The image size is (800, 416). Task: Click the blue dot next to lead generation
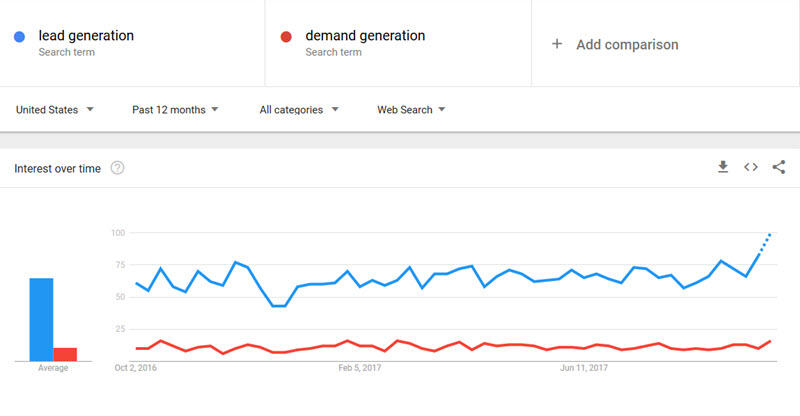[20, 37]
